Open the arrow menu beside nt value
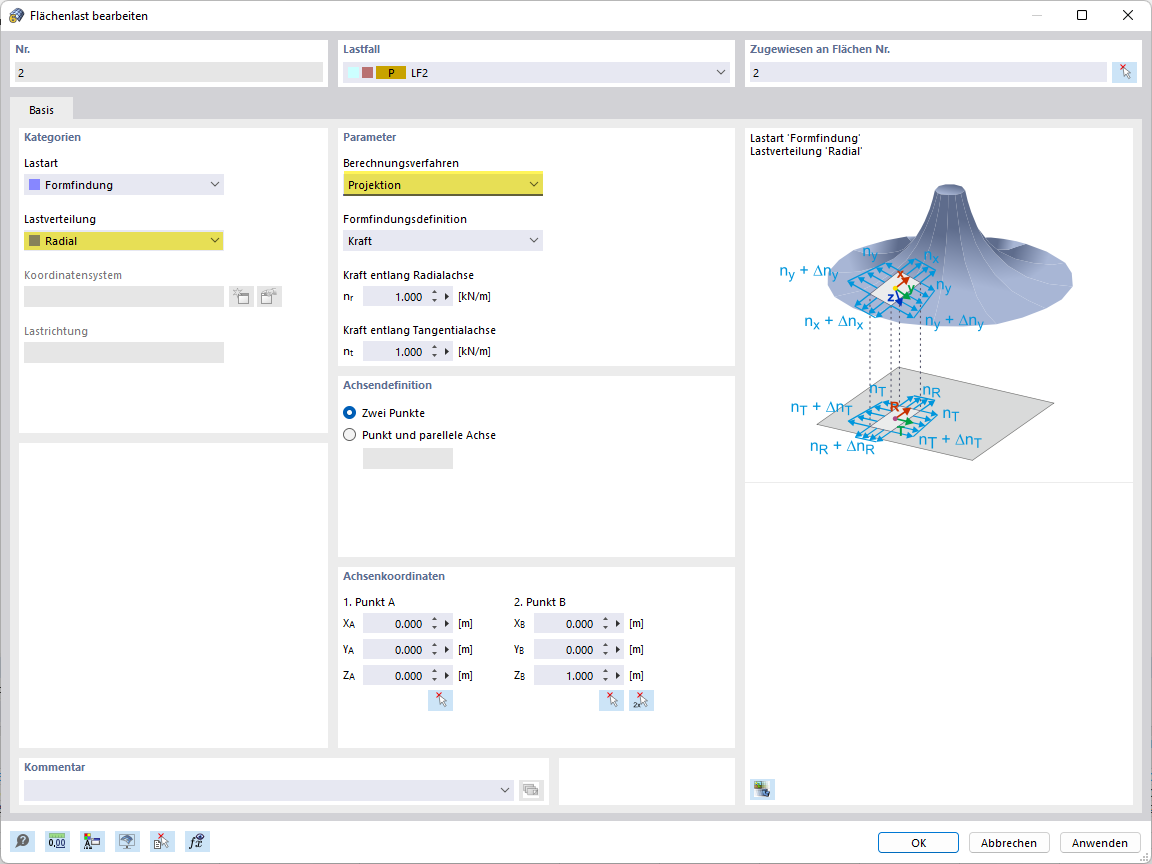1152x864 pixels. tap(448, 352)
